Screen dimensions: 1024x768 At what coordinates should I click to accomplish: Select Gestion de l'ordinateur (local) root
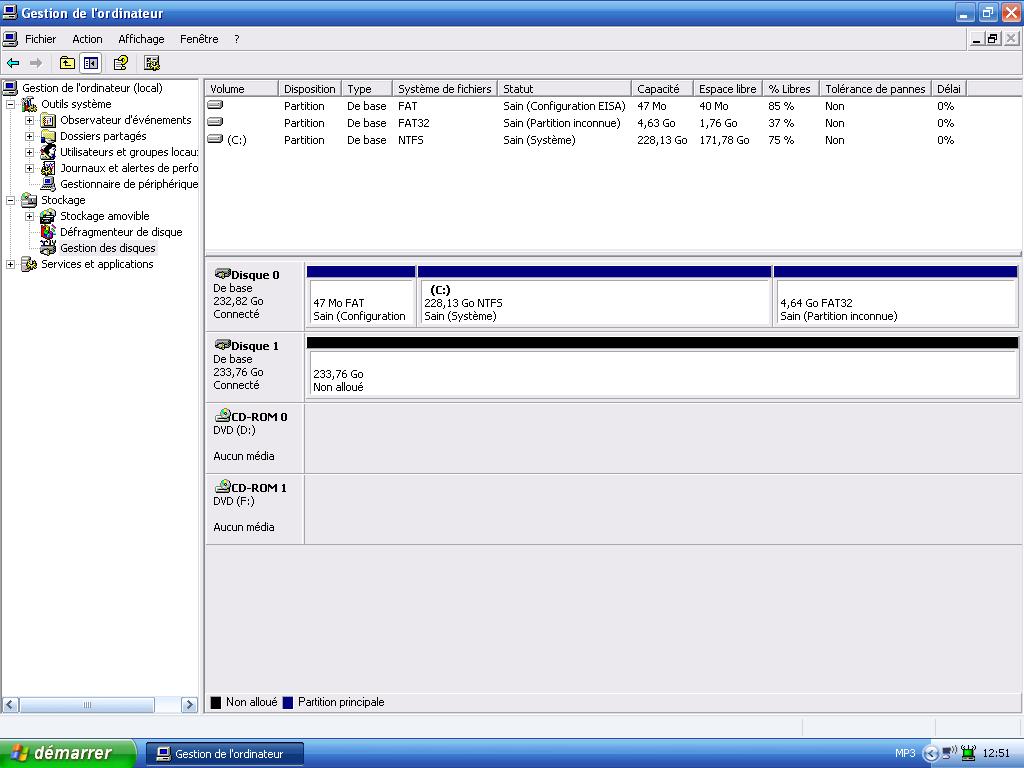92,88
